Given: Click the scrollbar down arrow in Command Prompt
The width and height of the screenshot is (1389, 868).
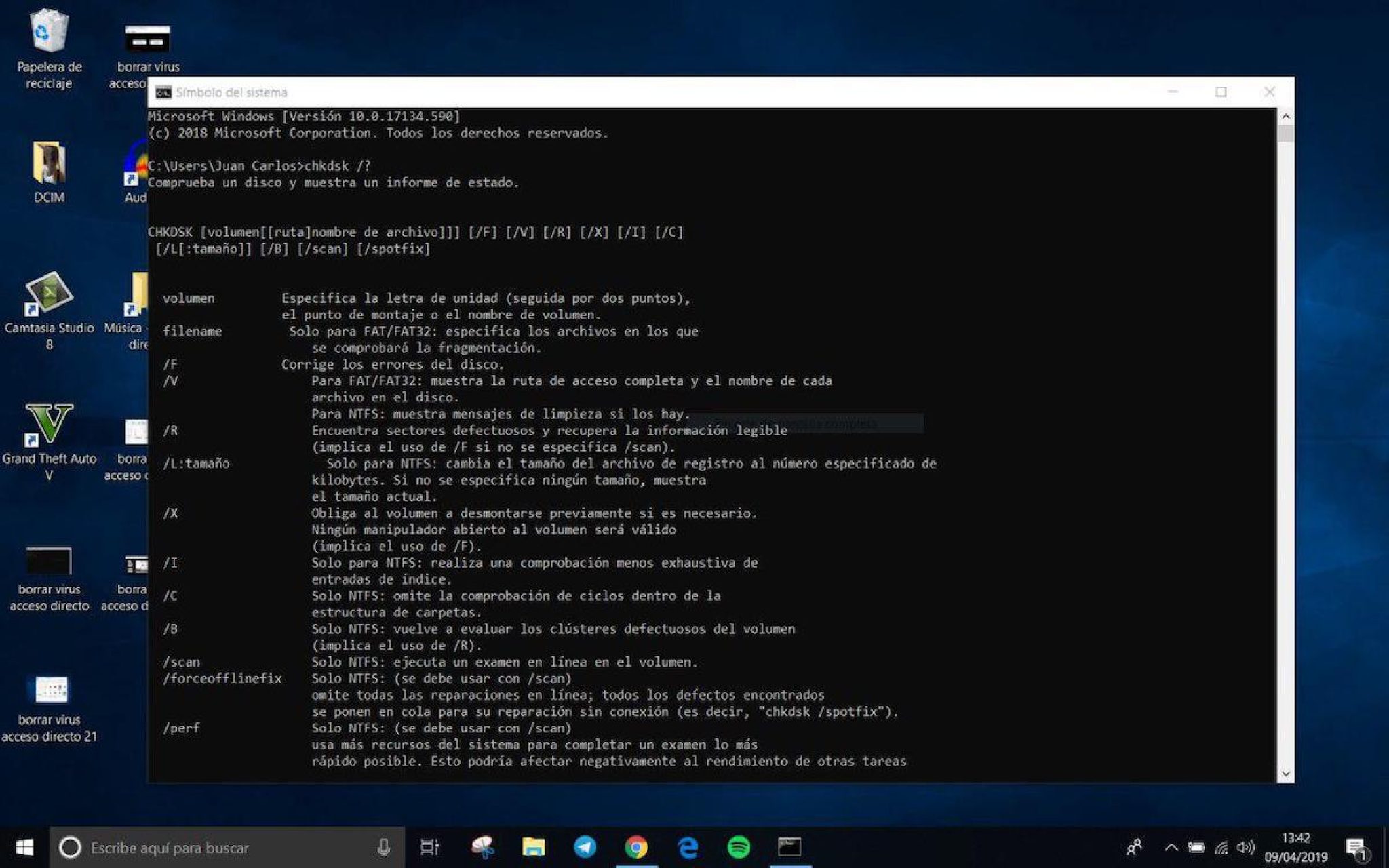Looking at the screenshot, I should tap(1285, 773).
